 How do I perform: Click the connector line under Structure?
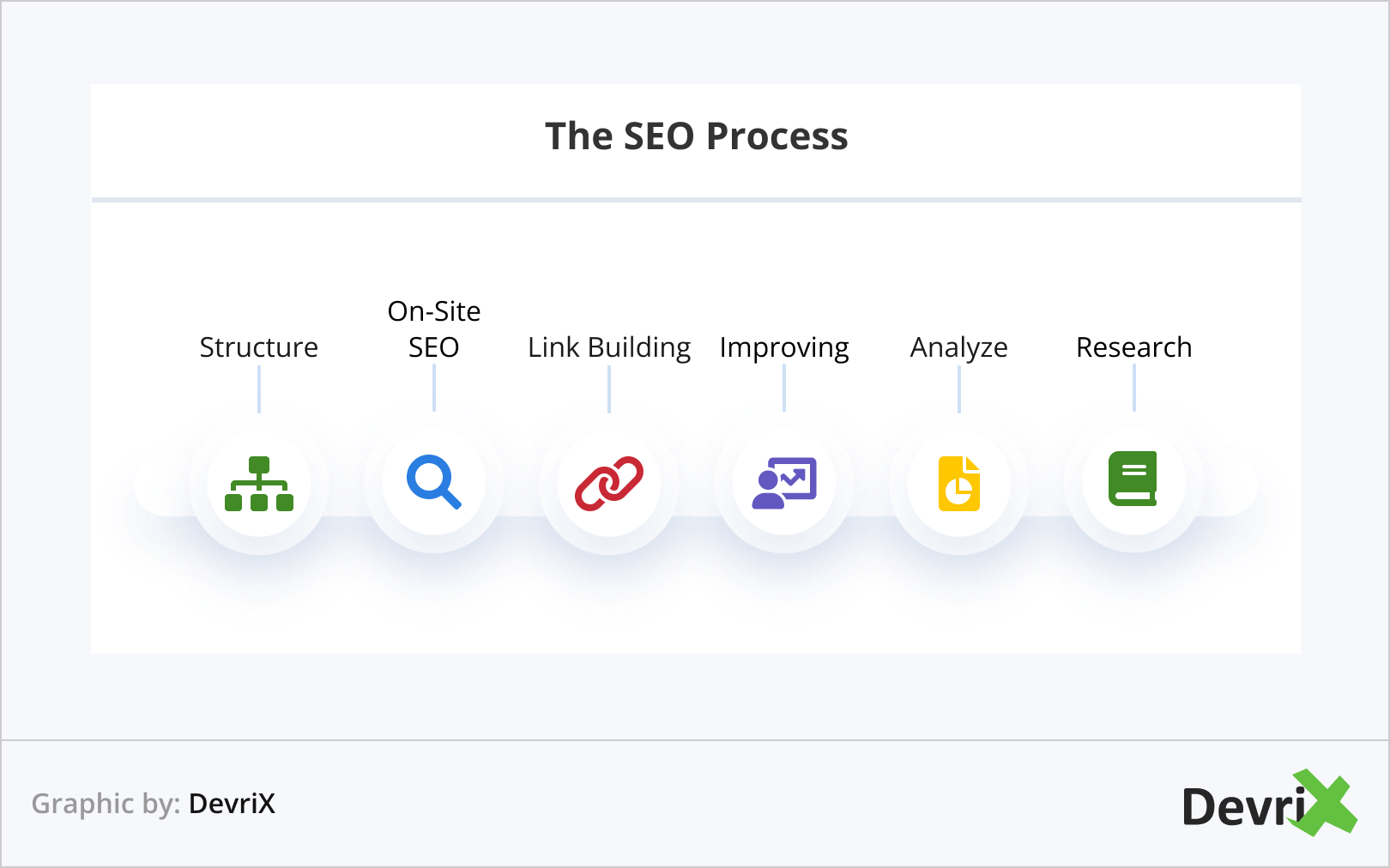click(259, 389)
